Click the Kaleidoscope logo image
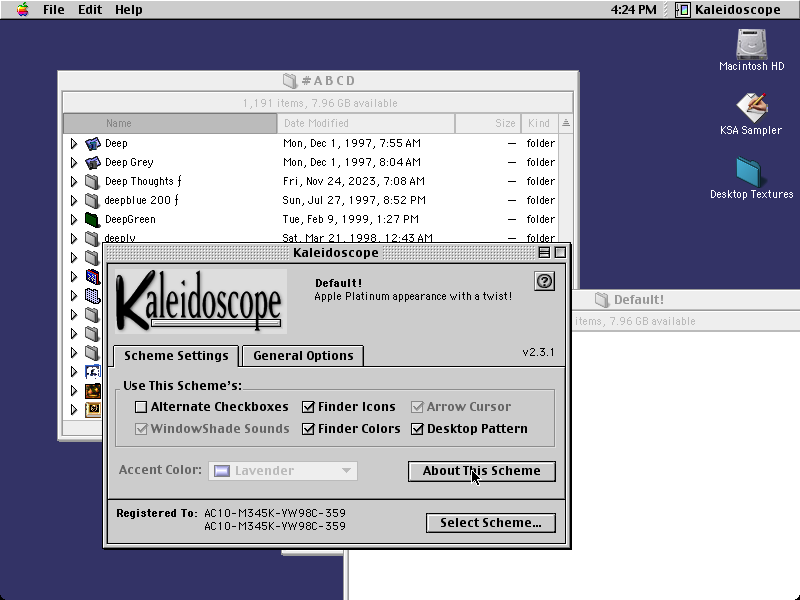Viewport: 800px width, 600px height. point(201,301)
